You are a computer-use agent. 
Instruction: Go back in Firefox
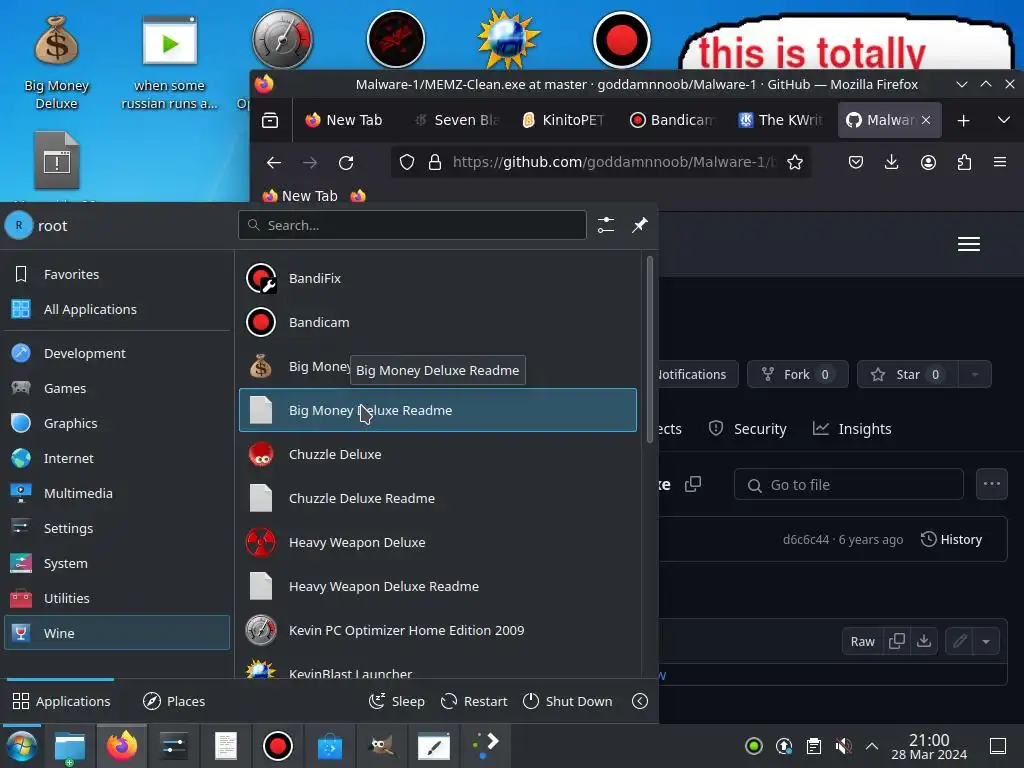point(274,162)
